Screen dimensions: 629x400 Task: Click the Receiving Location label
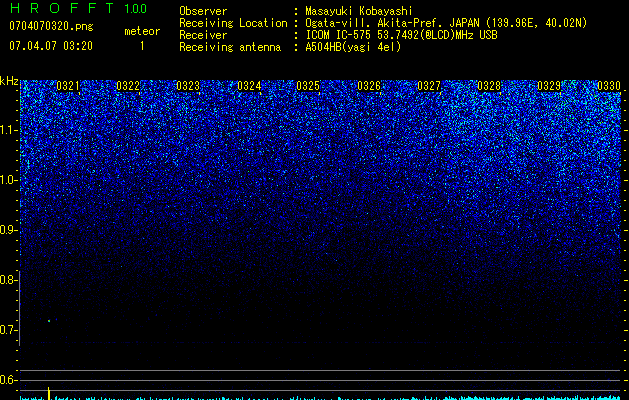[x=233, y=23]
